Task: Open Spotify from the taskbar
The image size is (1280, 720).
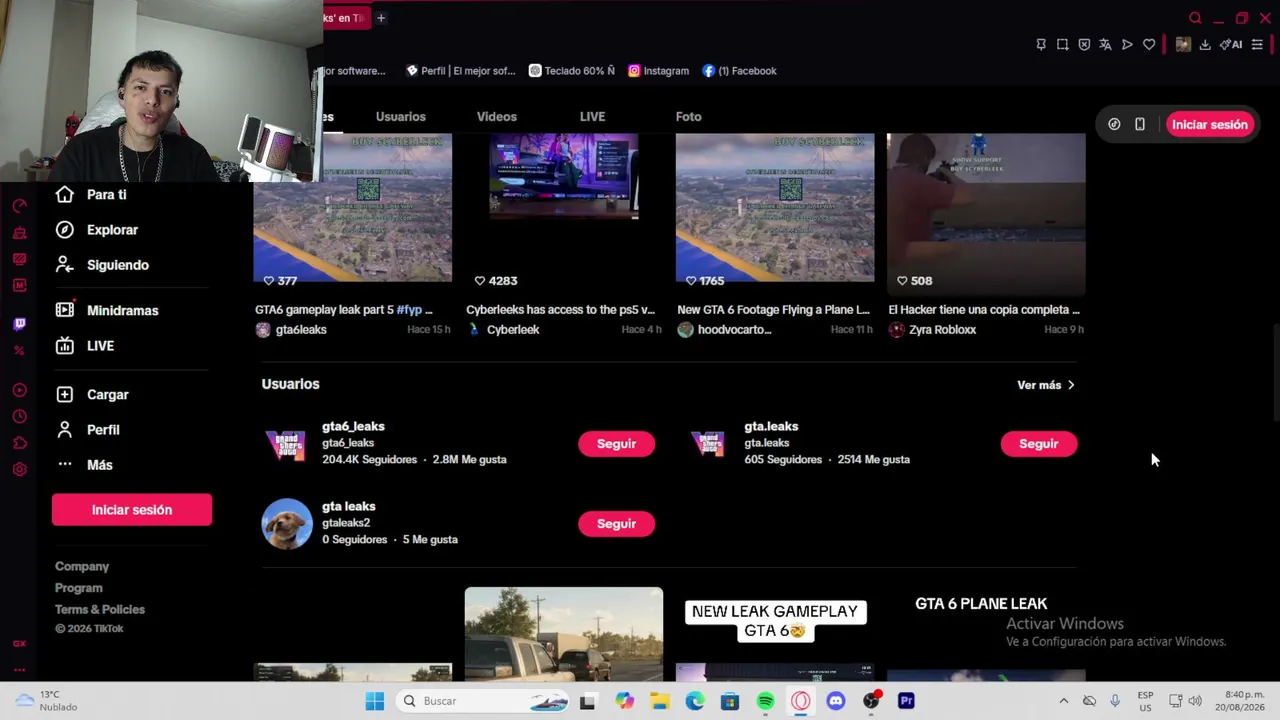Action: click(766, 701)
